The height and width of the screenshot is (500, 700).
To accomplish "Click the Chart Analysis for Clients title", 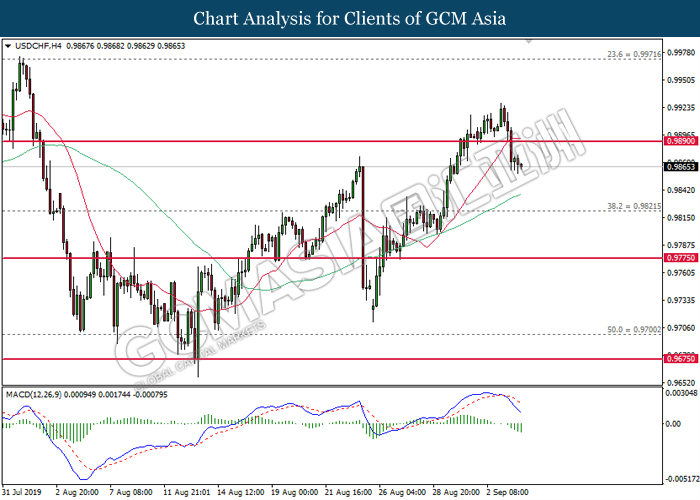I will pos(350,18).
